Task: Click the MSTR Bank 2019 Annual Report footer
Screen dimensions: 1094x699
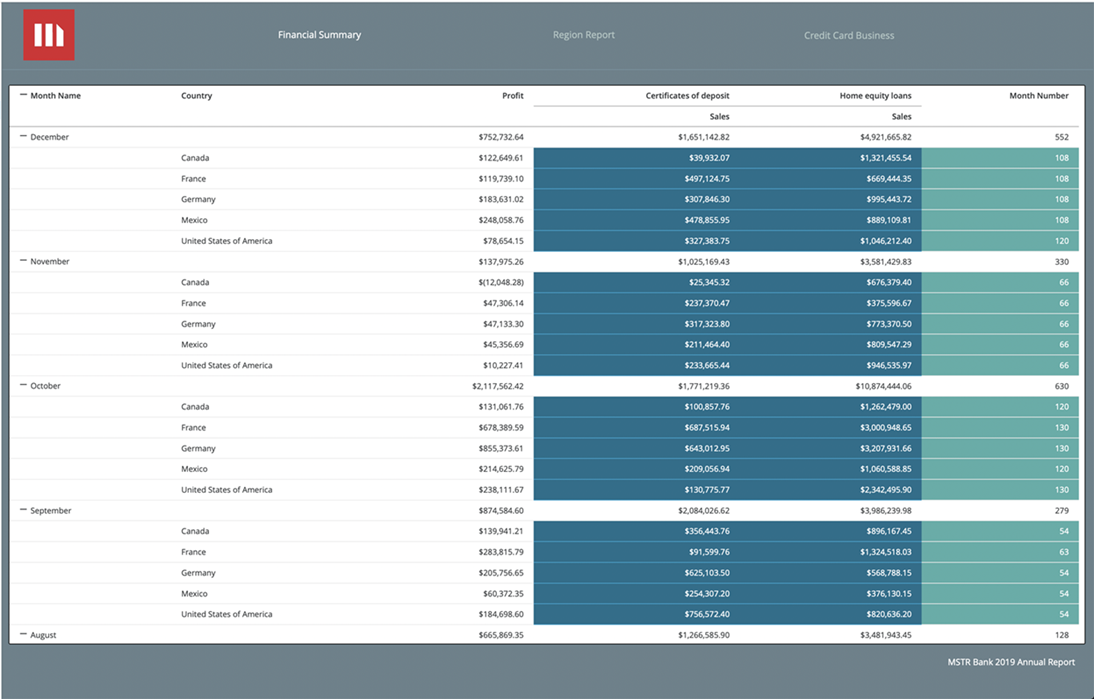Action: click(x=1011, y=661)
